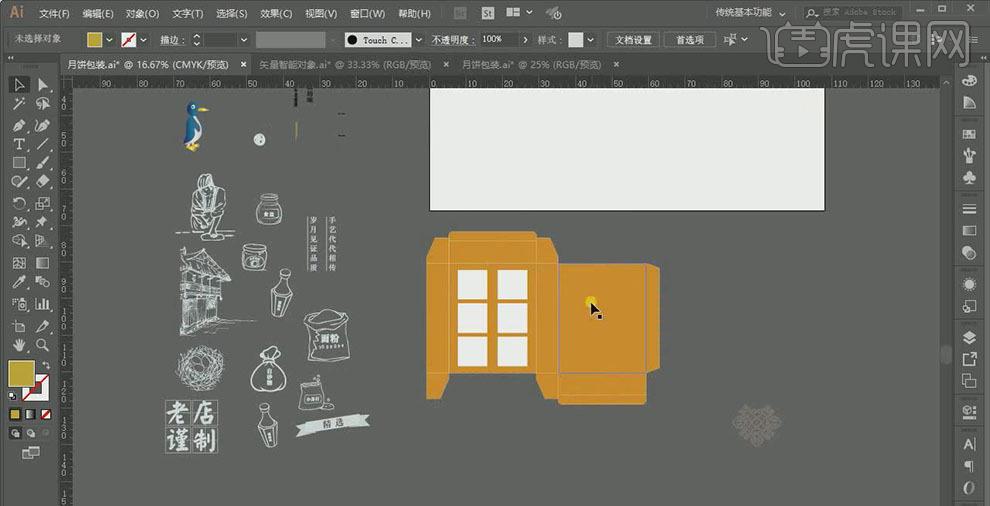Click the 首选项 button

(690, 40)
